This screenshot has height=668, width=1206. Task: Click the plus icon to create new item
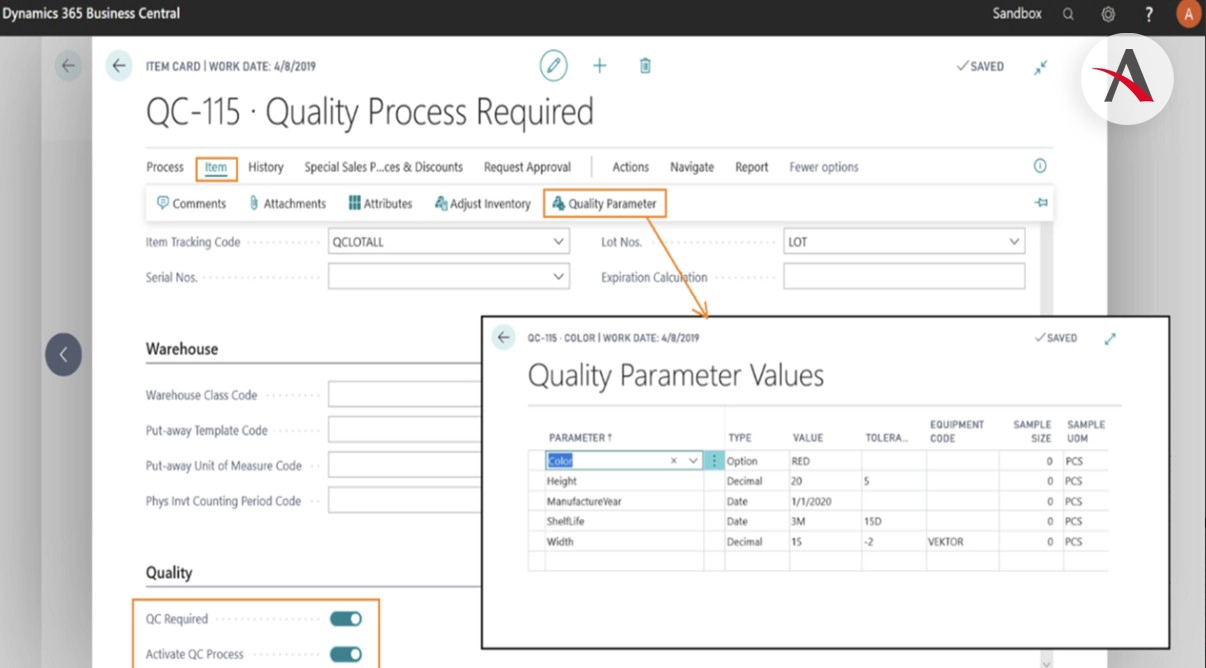click(x=599, y=66)
